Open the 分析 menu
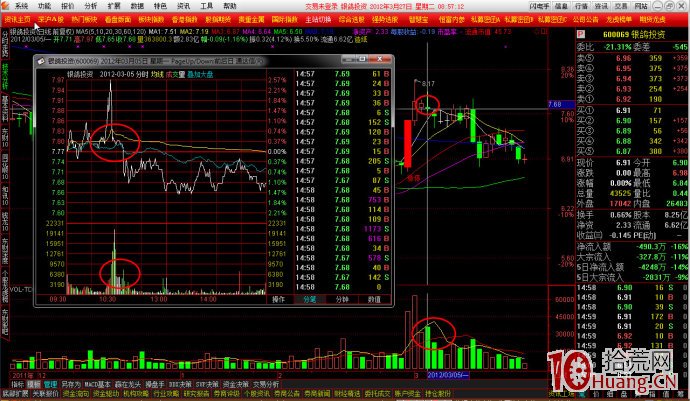Image resolution: width=690 pixels, height=401 pixels. pos(91,6)
